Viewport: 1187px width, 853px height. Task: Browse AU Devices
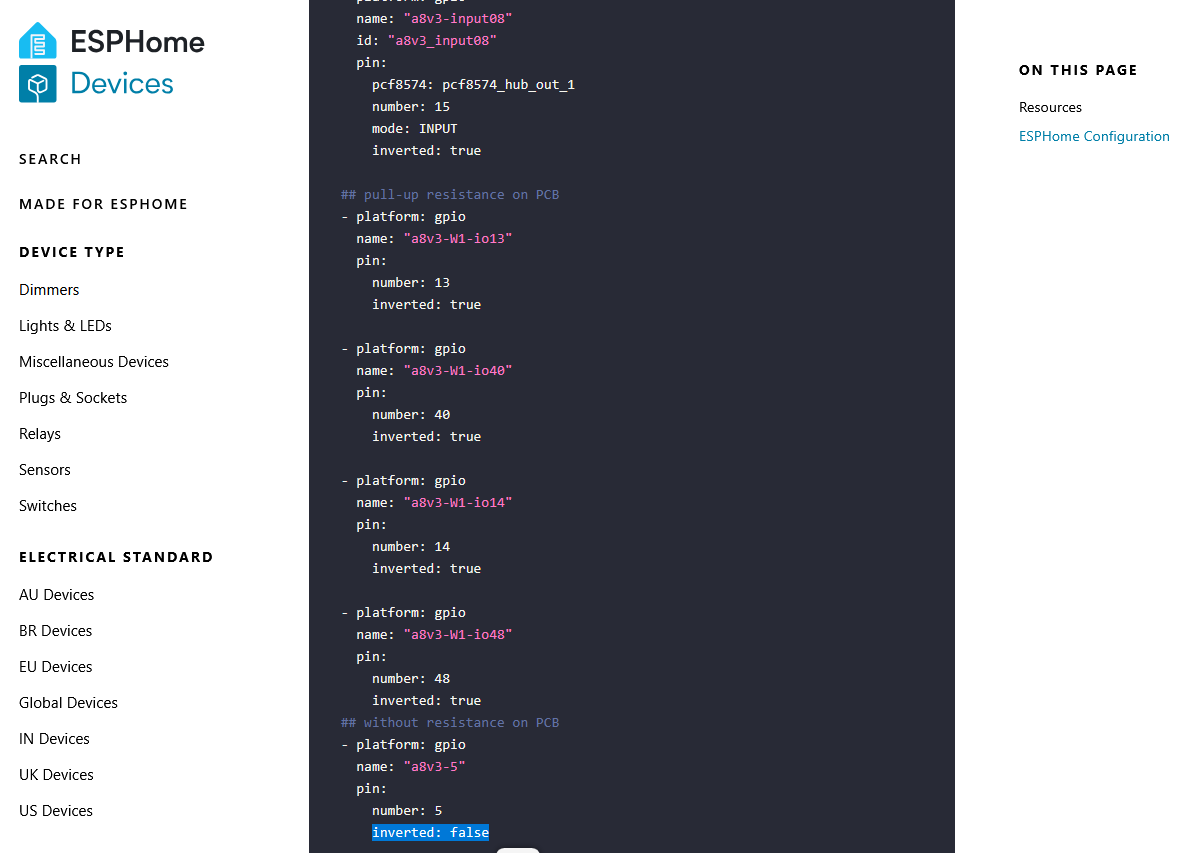click(56, 595)
